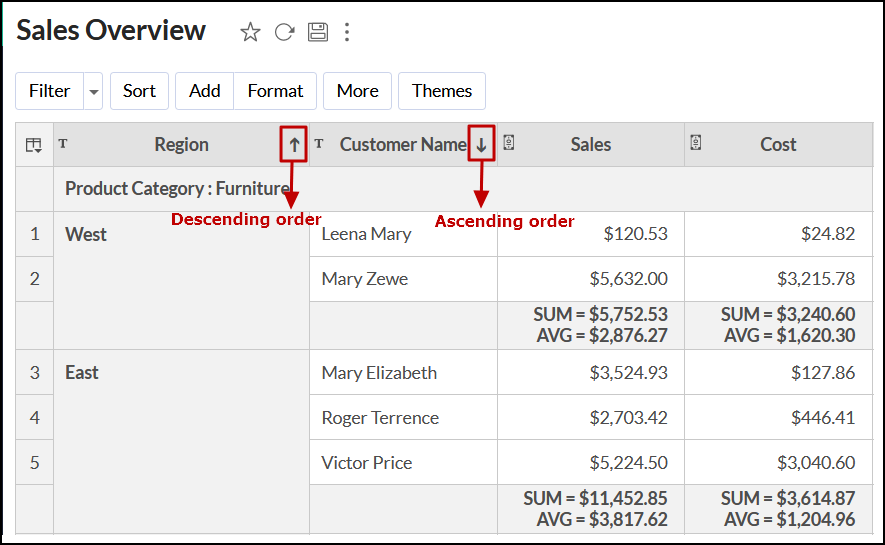
Task: Select the Customer Name column header
Action: point(402,145)
